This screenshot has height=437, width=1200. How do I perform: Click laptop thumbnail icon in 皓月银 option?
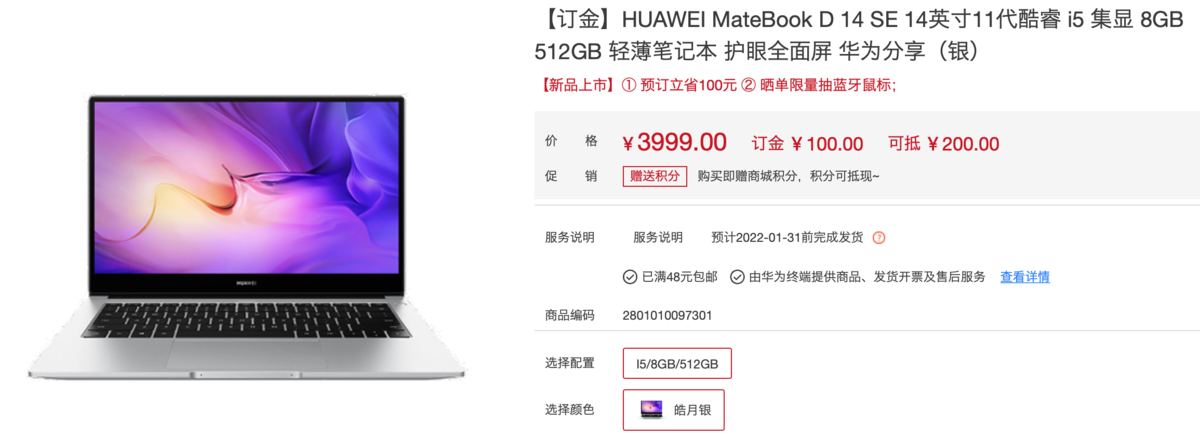(651, 409)
